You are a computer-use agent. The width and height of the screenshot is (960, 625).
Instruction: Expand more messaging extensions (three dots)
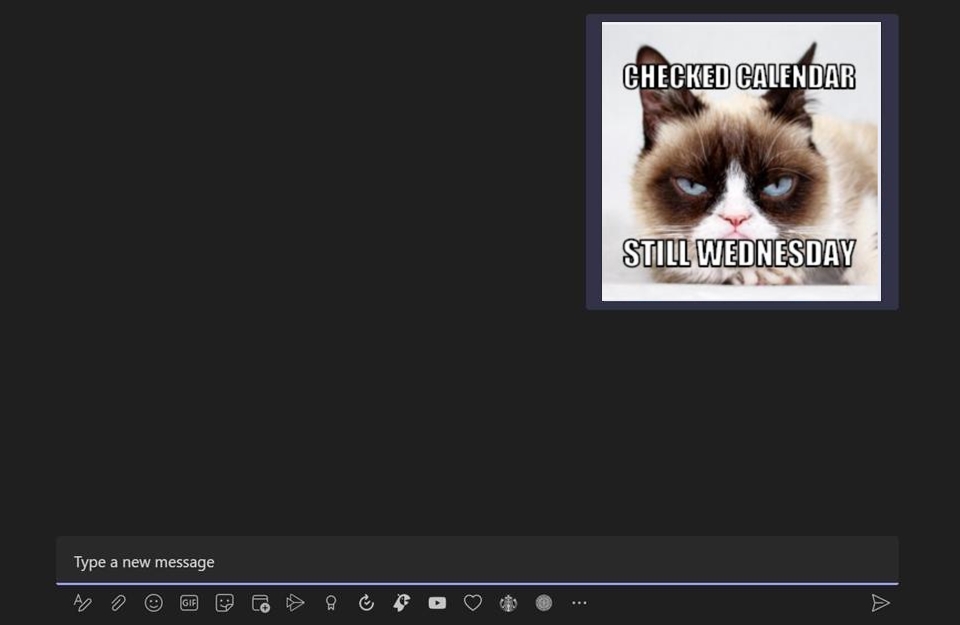pos(579,603)
